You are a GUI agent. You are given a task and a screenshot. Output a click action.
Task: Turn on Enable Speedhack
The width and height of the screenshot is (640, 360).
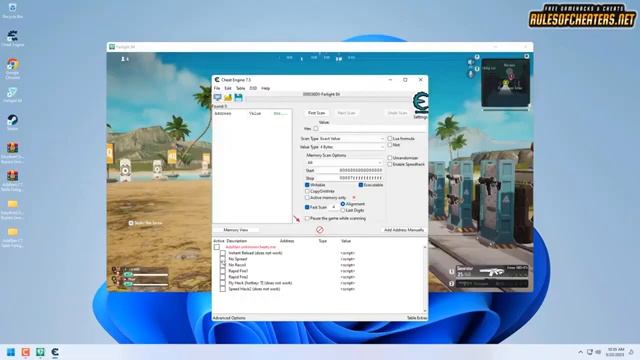click(x=390, y=164)
